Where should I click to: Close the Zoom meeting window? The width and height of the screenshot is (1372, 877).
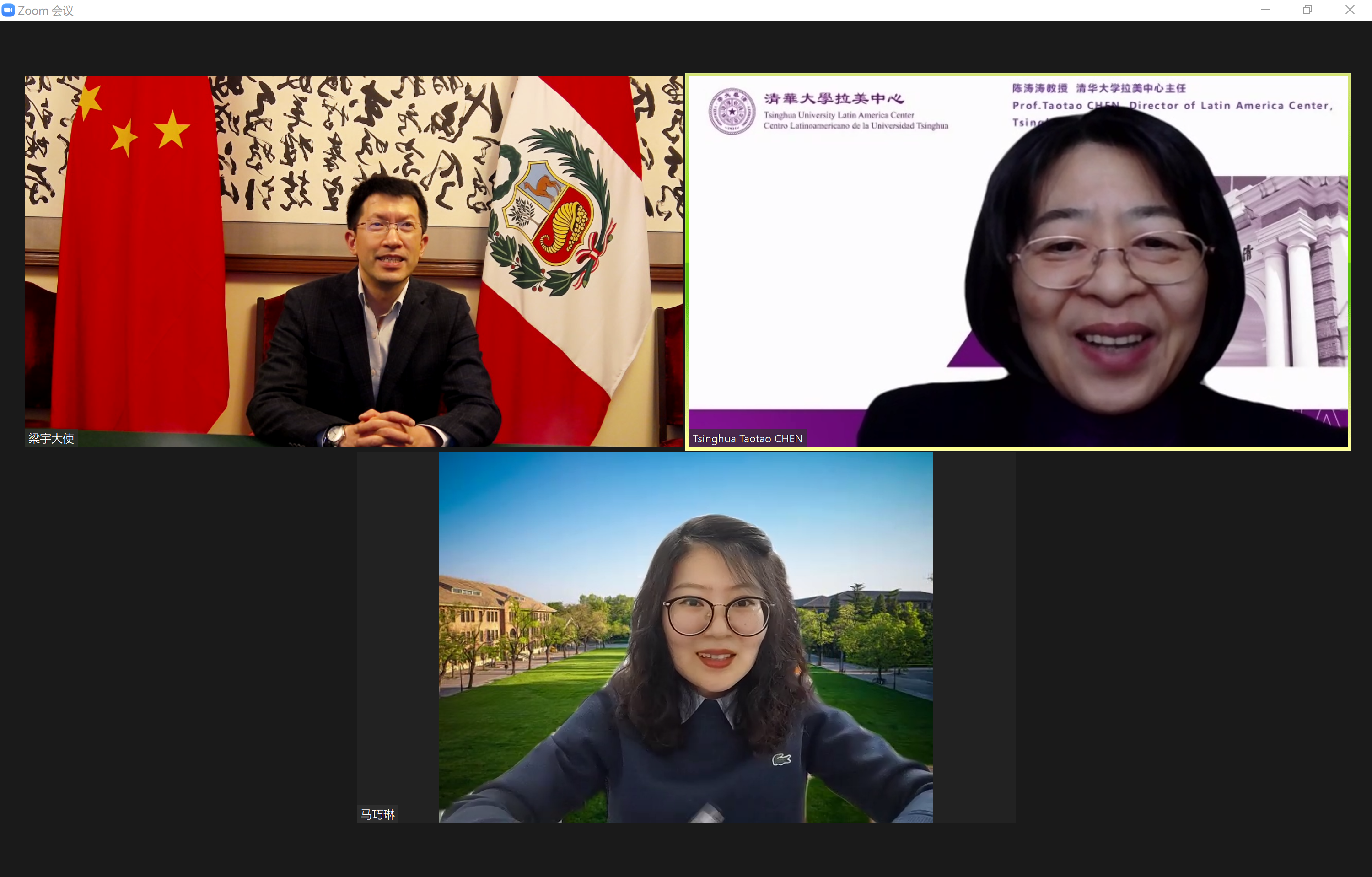tap(1349, 10)
